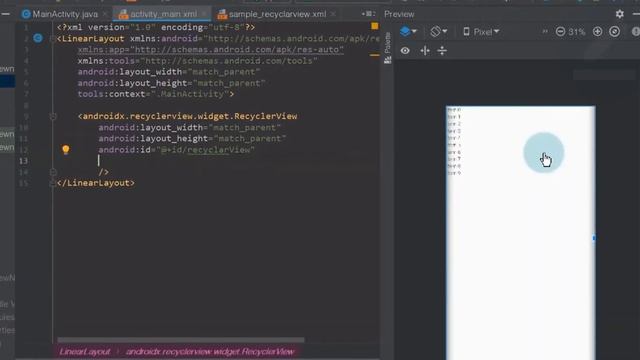The image size is (640, 360).
Task: Click blue resize handle on preview edge
Action: pos(594,238)
